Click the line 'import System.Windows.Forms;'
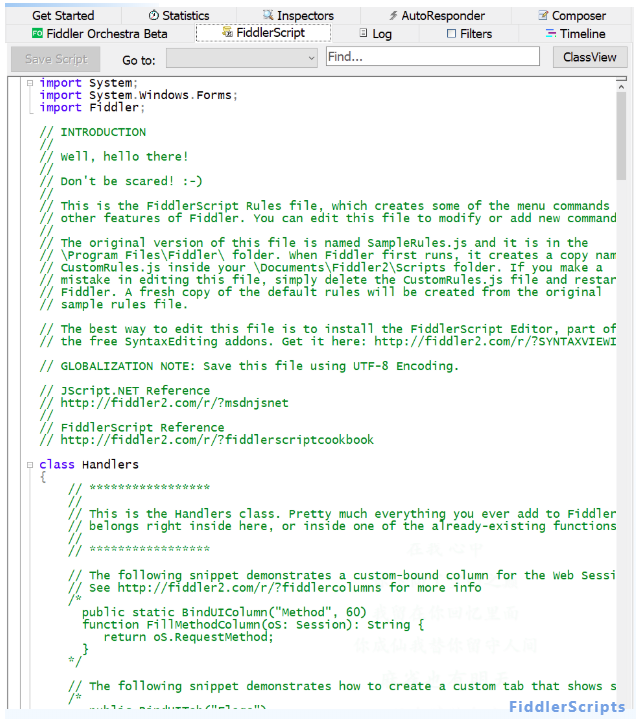 pyautogui.click(x=138, y=95)
